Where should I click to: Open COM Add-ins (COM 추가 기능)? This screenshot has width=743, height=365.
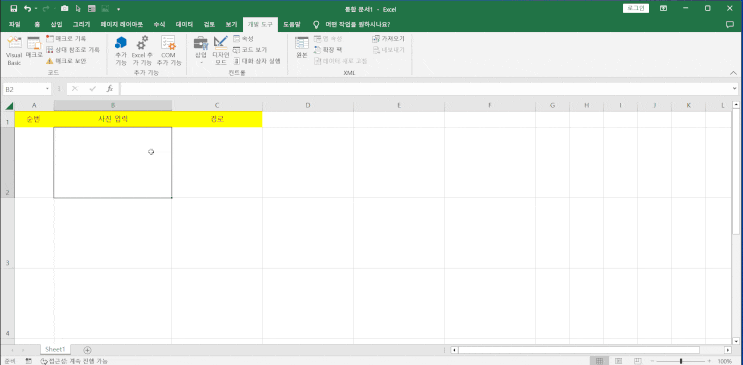coord(169,51)
